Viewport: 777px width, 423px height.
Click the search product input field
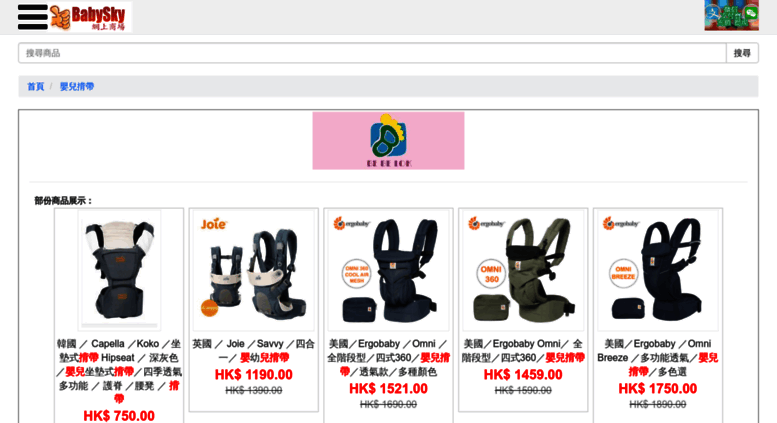click(x=372, y=53)
